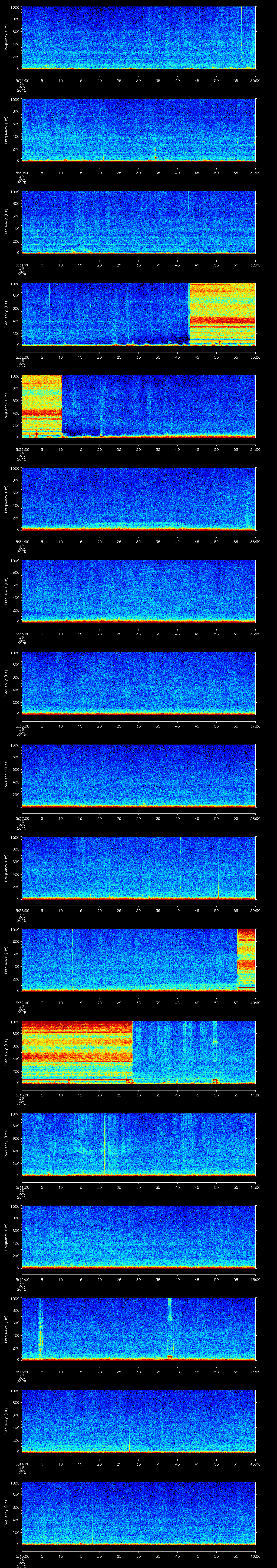Click the red broadband noise burst in the 5:32:00 panel
The image size is (277, 1568).
(222, 314)
